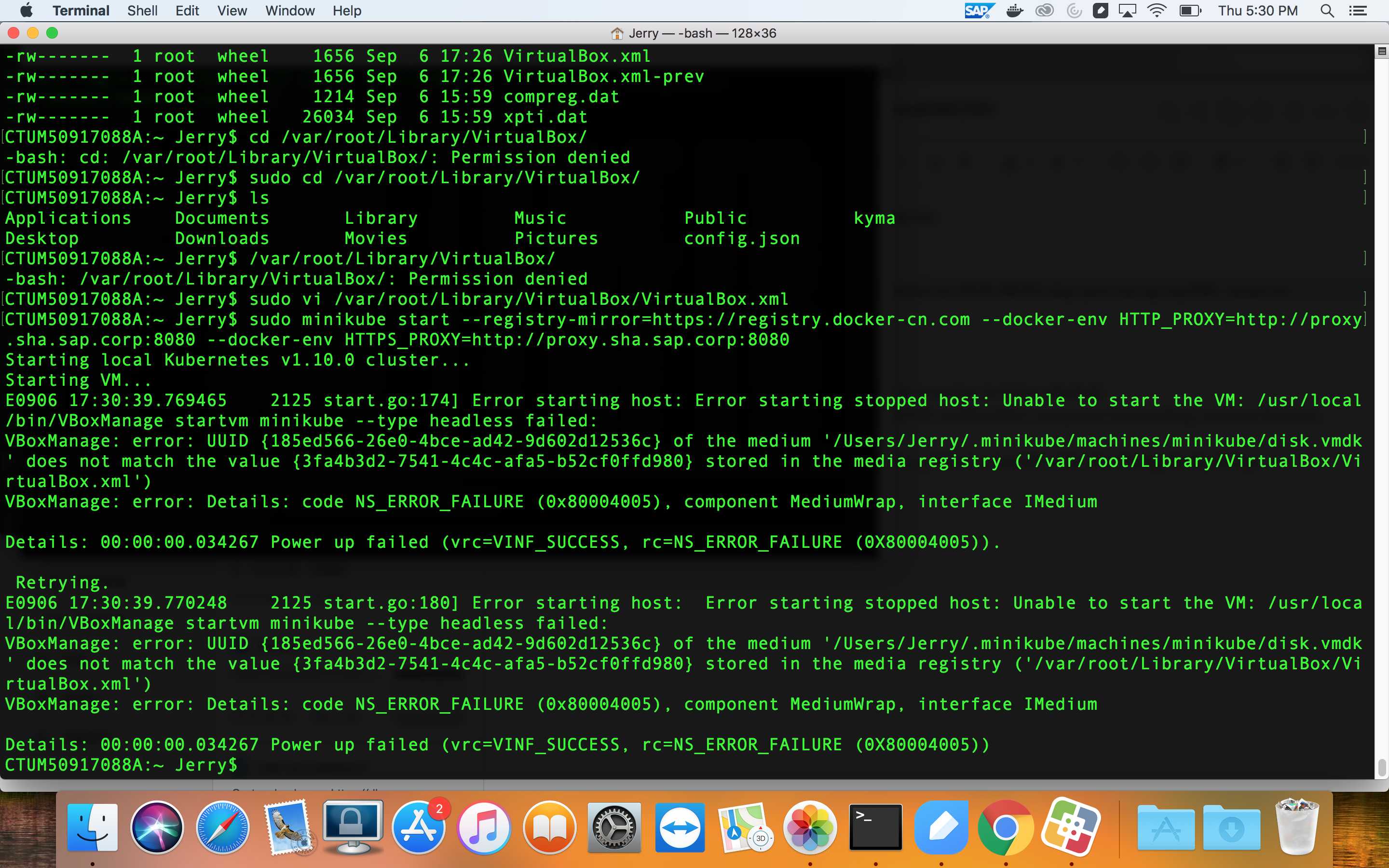
Task: Click the AirPlay display icon
Action: pyautogui.click(x=1127, y=10)
